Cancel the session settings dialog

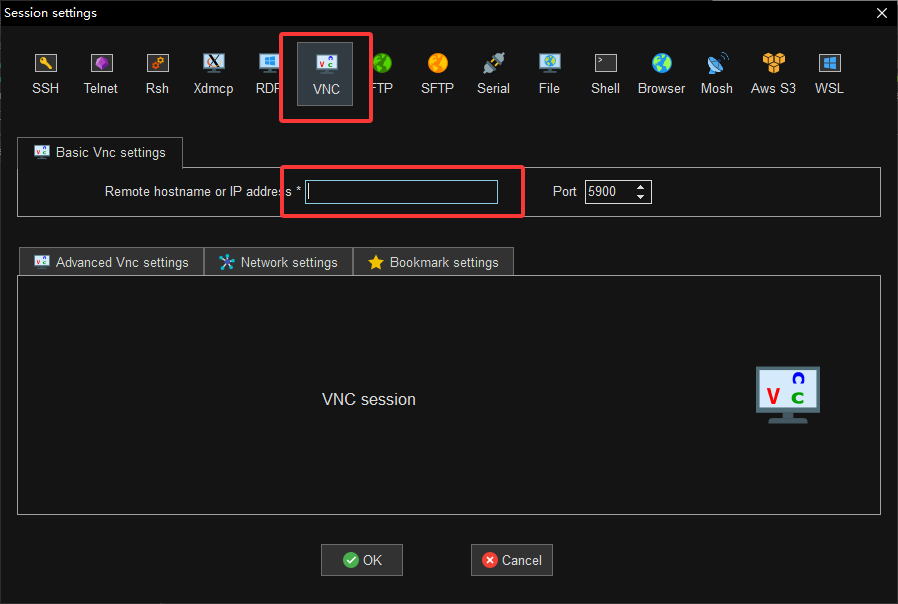[x=512, y=560]
